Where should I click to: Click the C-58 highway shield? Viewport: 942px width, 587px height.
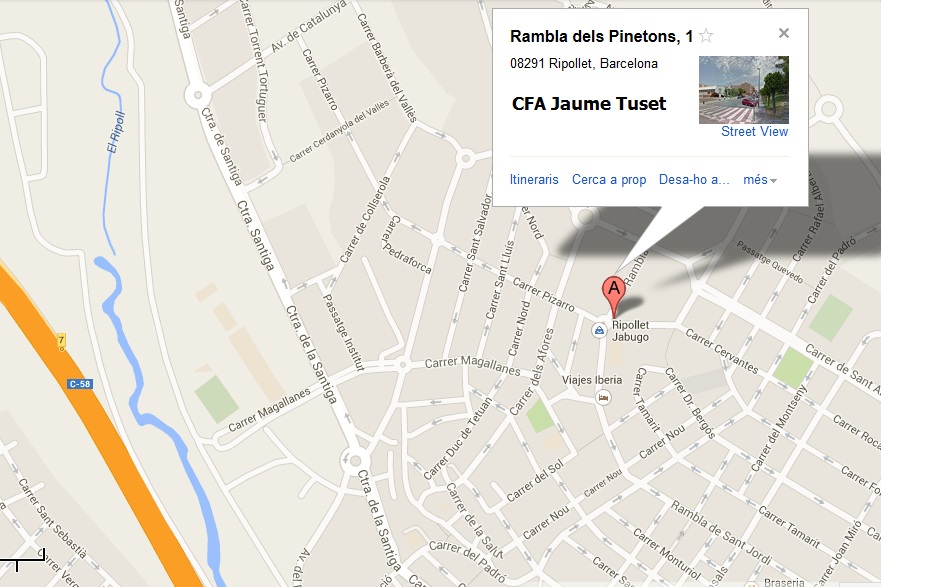point(80,384)
